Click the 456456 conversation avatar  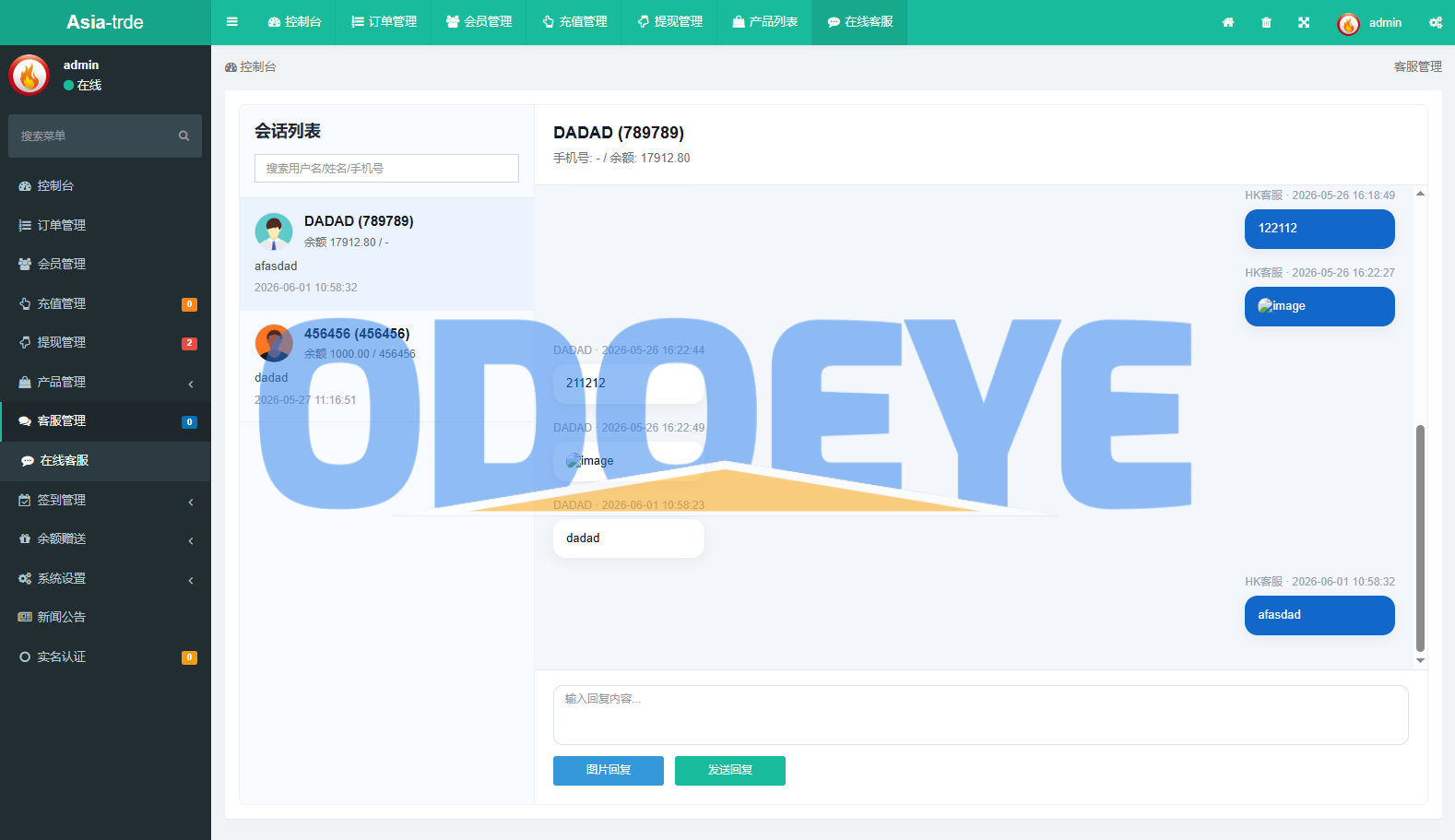274,343
